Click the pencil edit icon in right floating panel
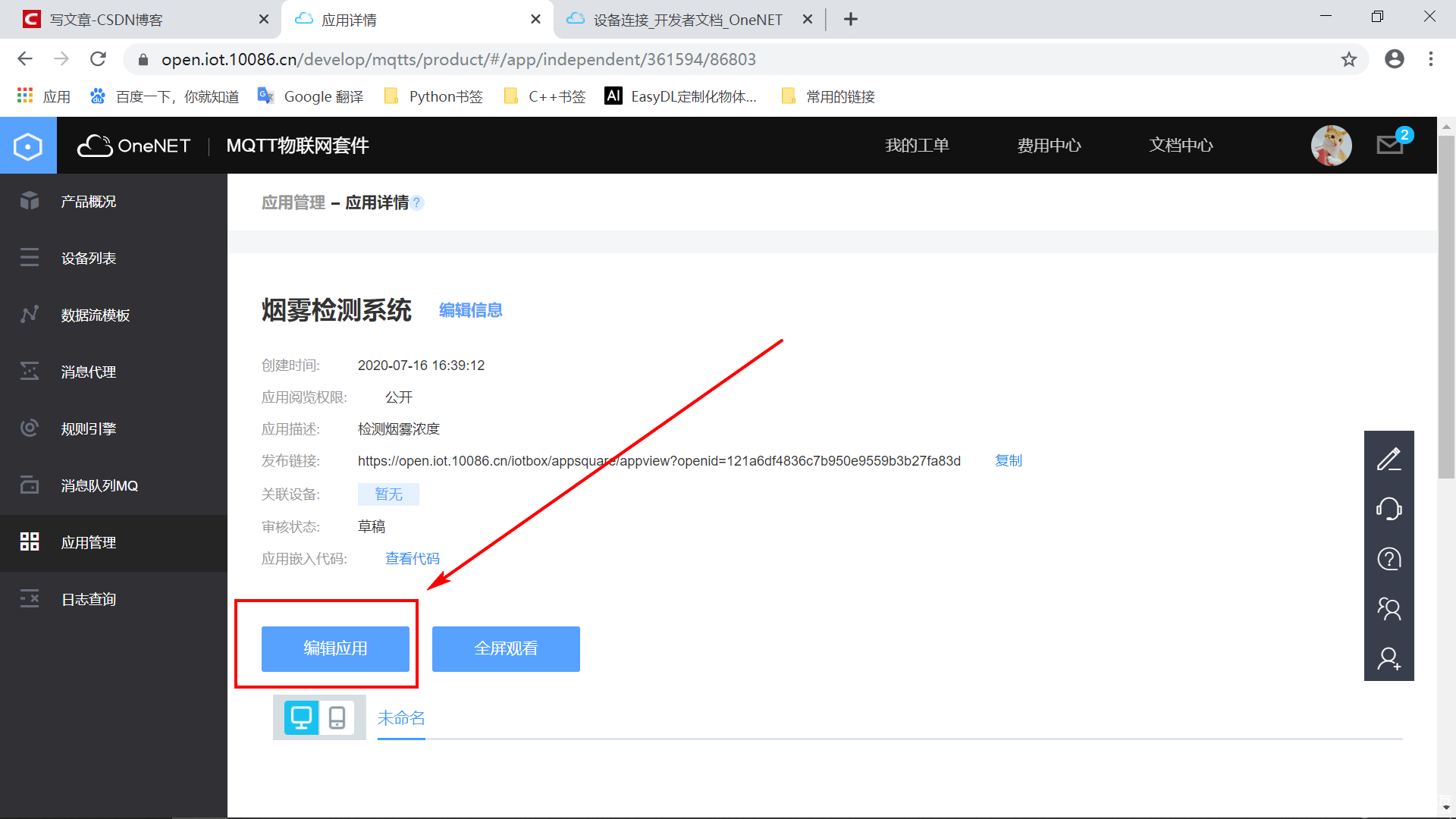The width and height of the screenshot is (1456, 819). pyautogui.click(x=1389, y=459)
